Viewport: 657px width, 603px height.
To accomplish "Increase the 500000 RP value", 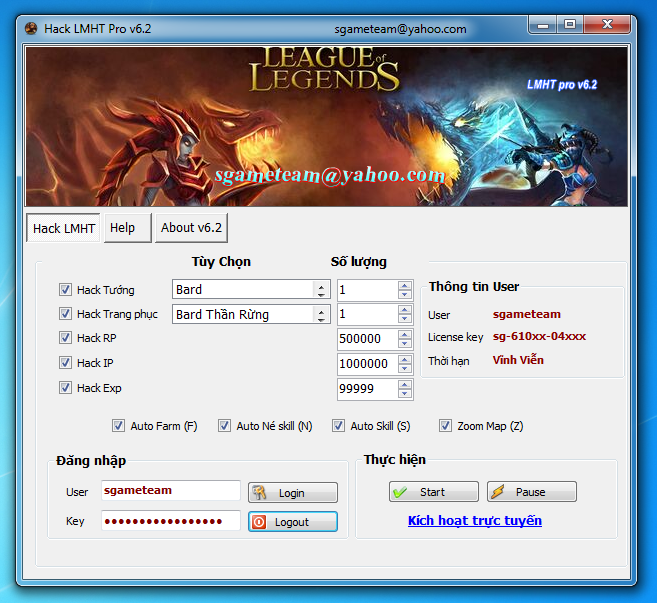I will [x=405, y=334].
